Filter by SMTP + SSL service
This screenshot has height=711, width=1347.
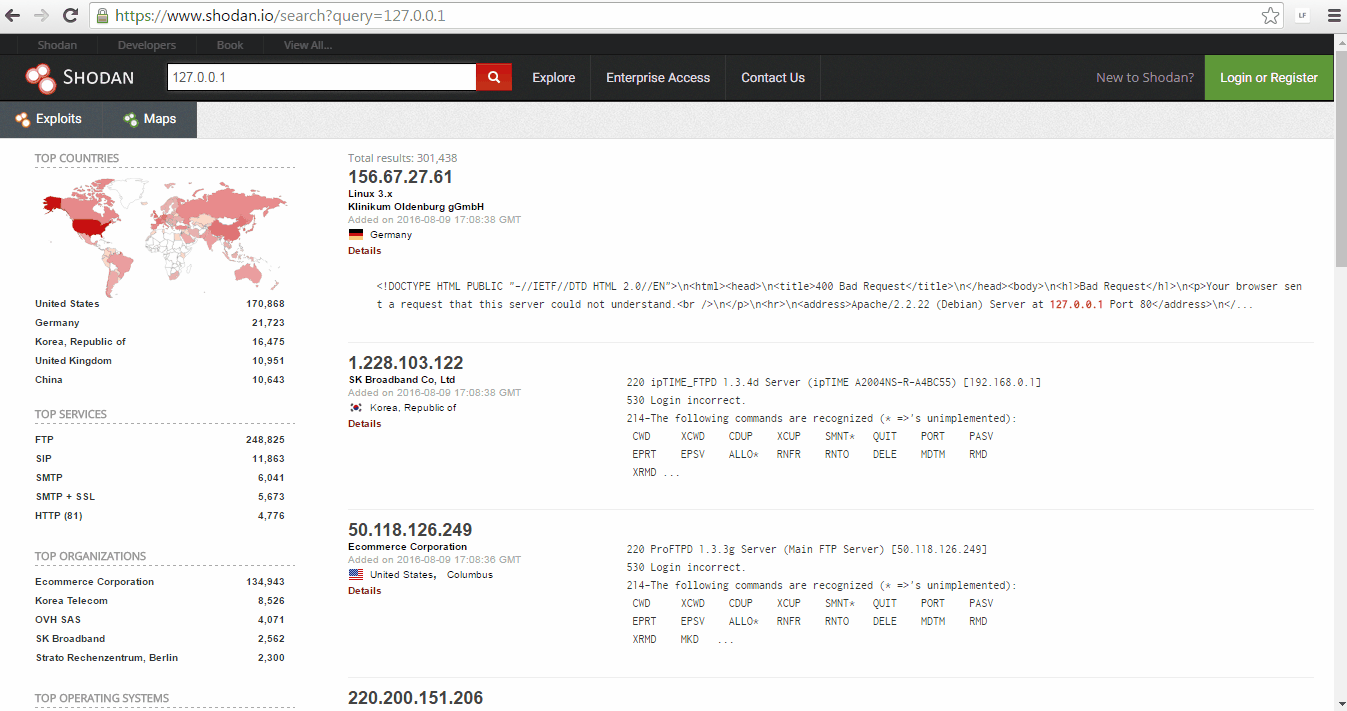point(65,497)
